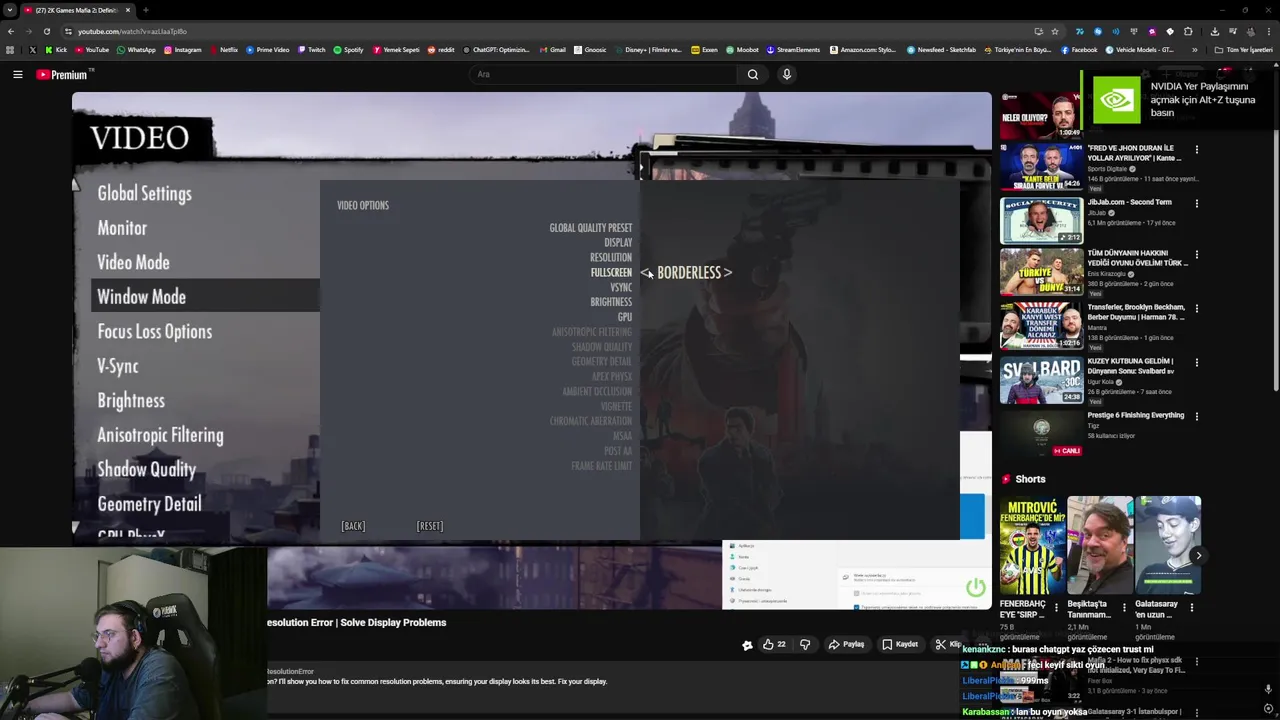Open the browser extensions puzzle icon
1280x720 pixels.
1188,31
